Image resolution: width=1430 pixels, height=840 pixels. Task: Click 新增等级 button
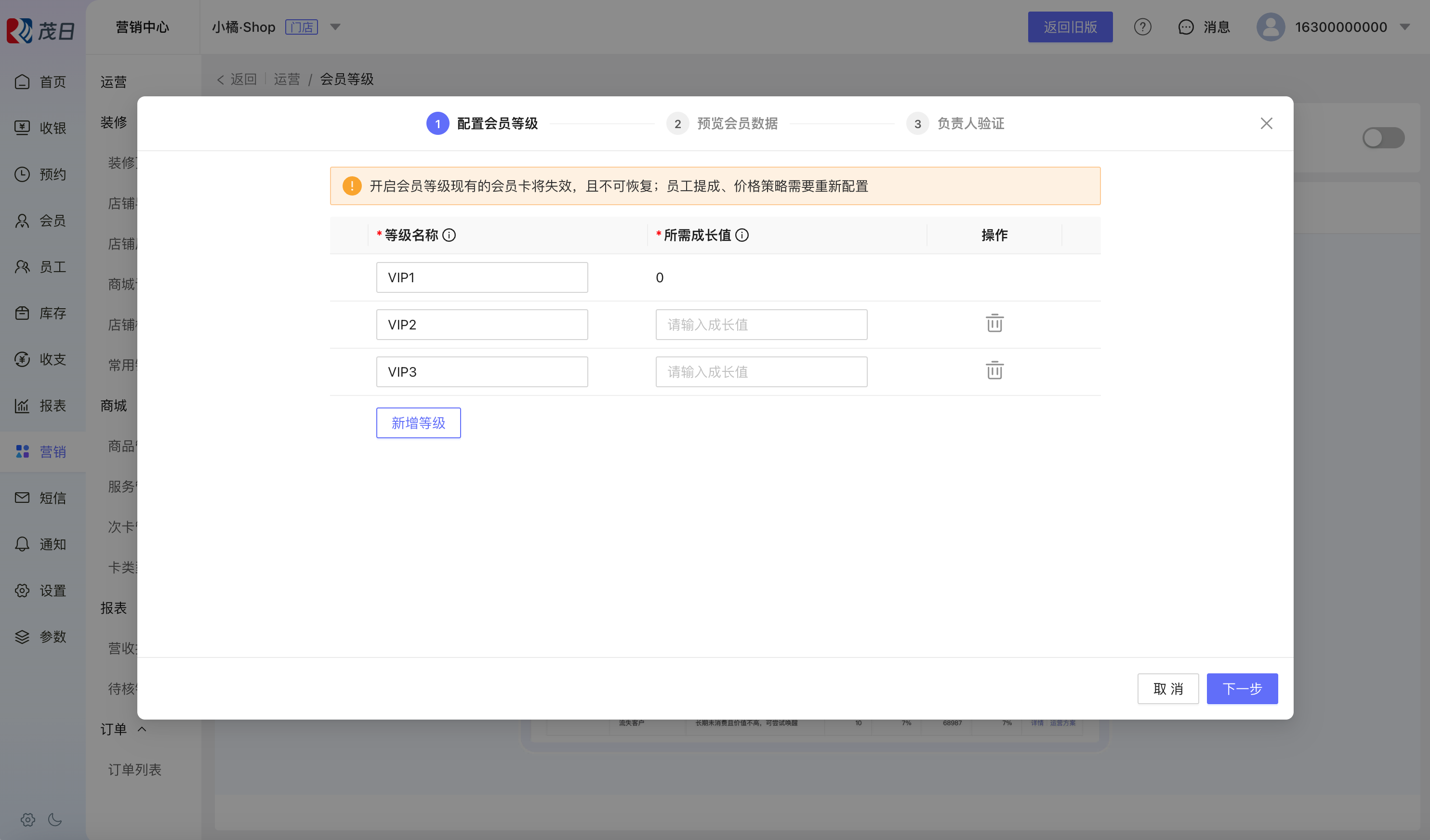[418, 422]
